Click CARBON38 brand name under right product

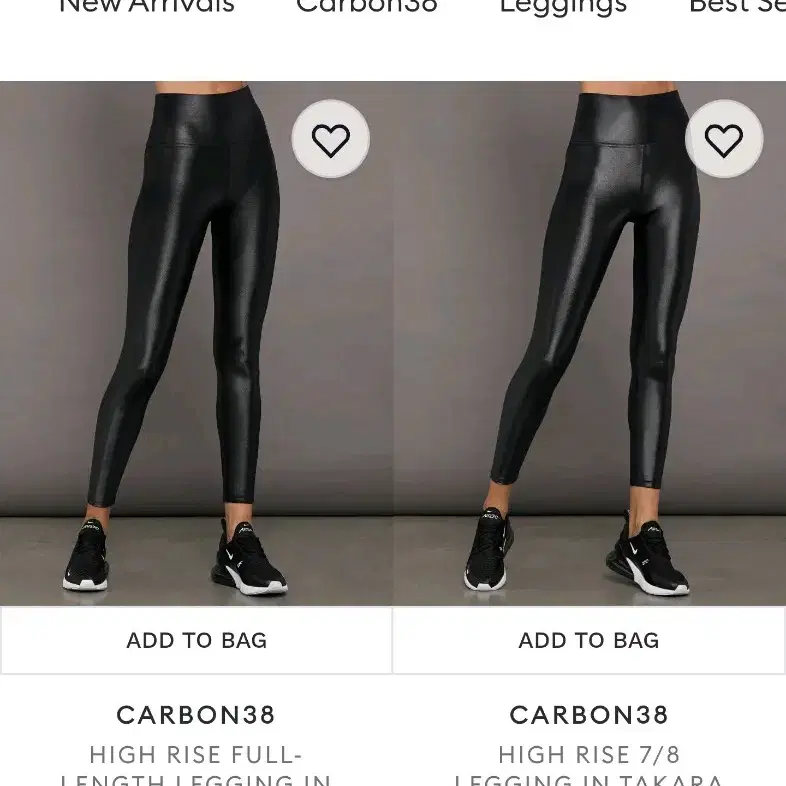click(589, 715)
